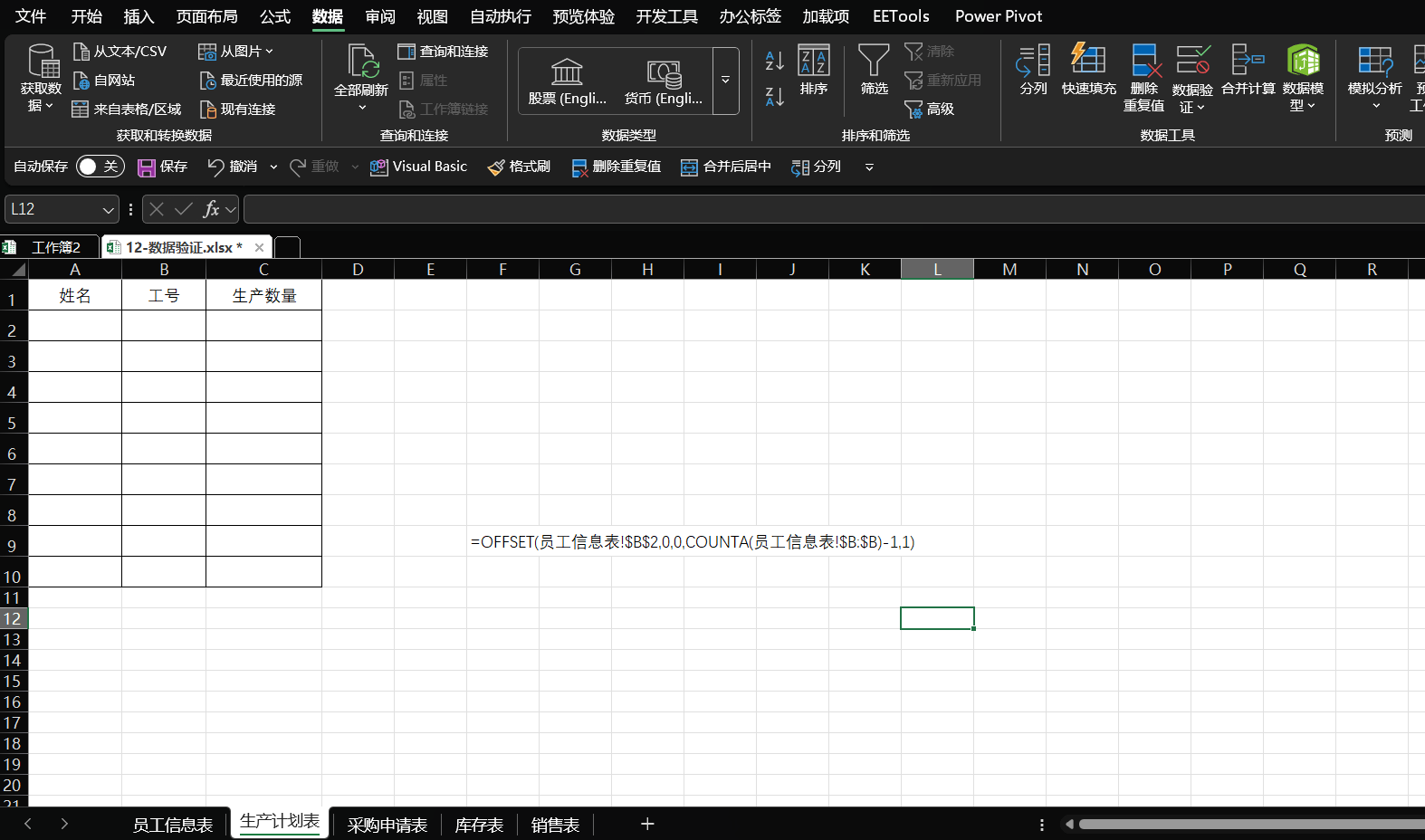Sort descending Z to A
Image resolution: width=1425 pixels, height=840 pixels.
[775, 97]
